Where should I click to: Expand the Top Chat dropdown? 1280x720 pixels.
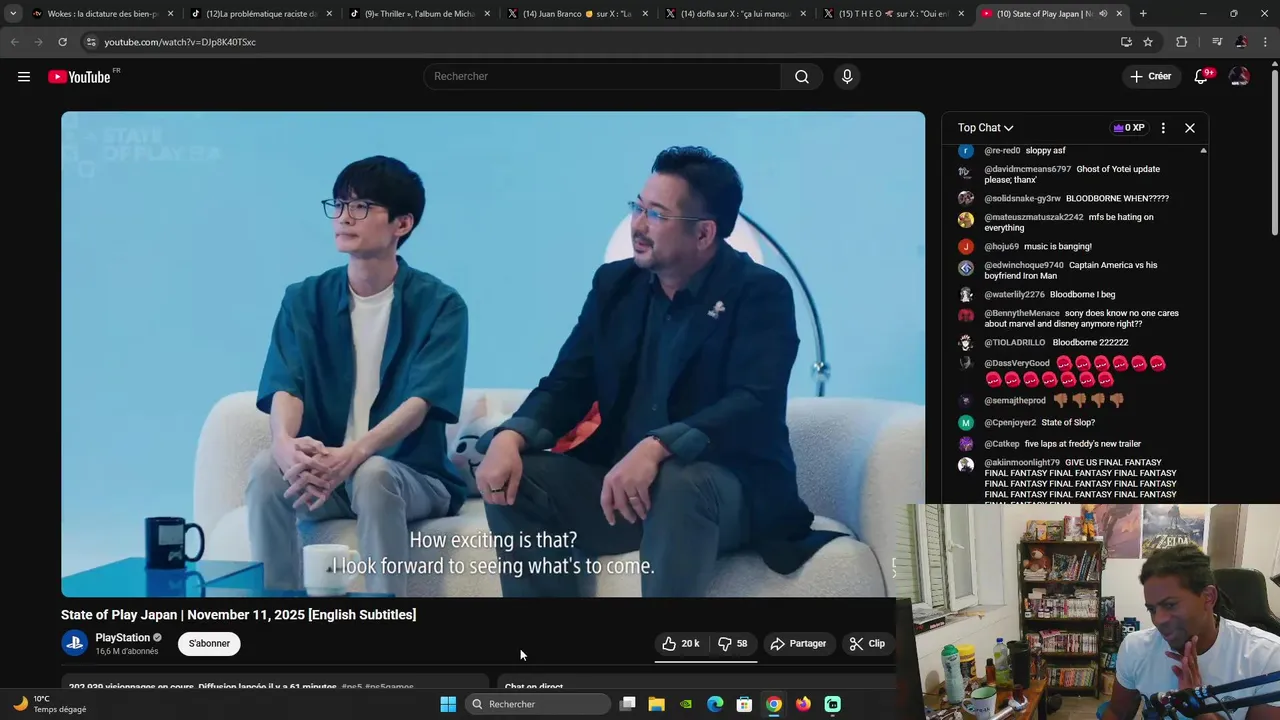[985, 128]
